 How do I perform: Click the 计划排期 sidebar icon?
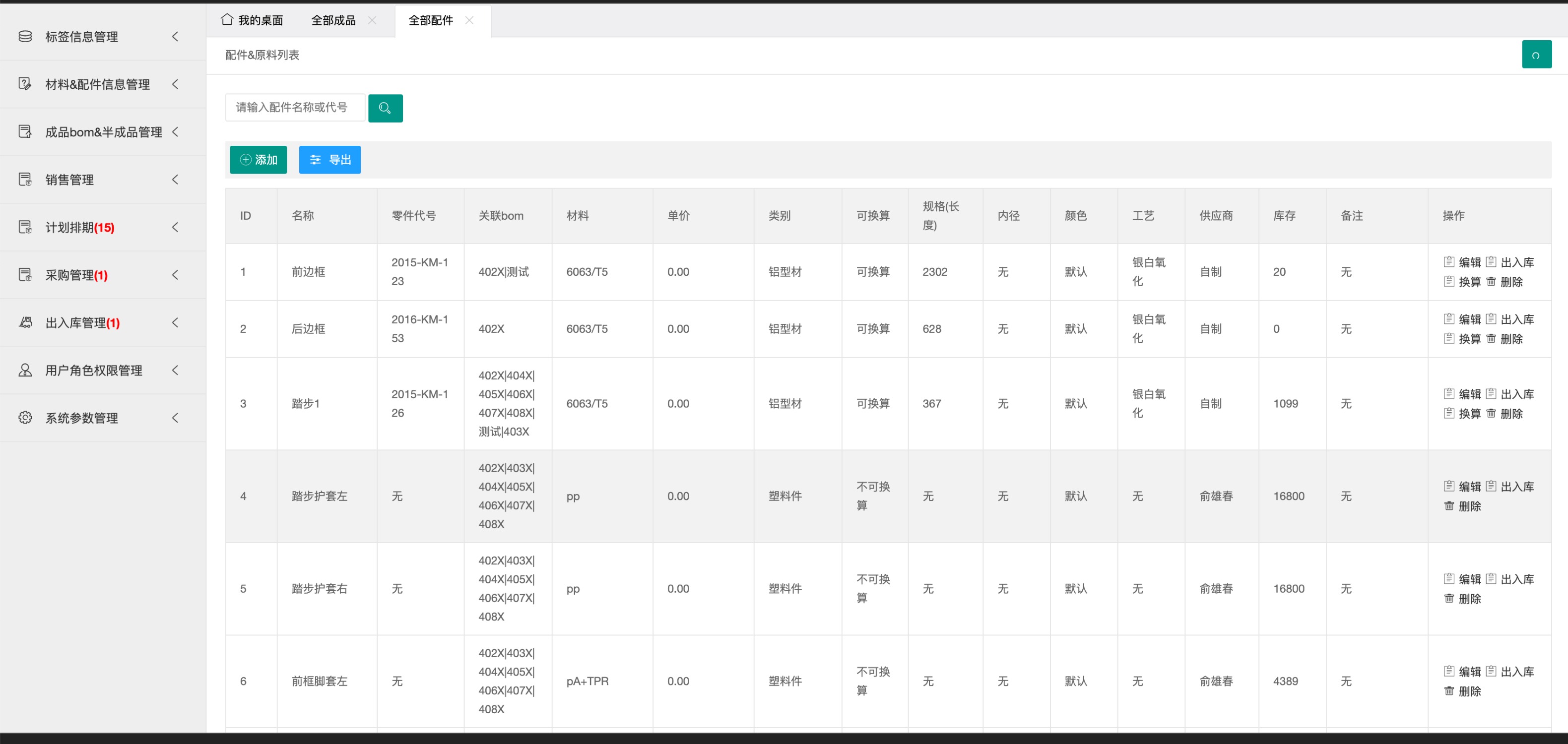(x=25, y=227)
